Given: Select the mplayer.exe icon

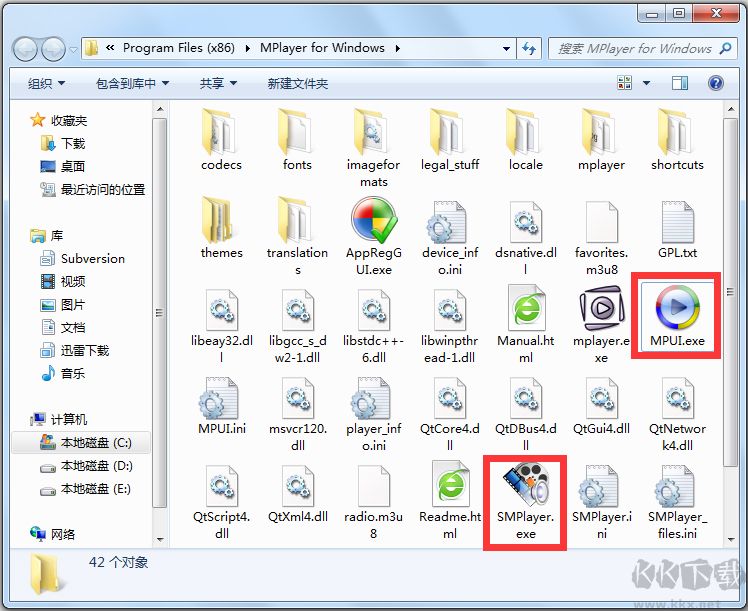Looking at the screenshot, I should tap(601, 308).
